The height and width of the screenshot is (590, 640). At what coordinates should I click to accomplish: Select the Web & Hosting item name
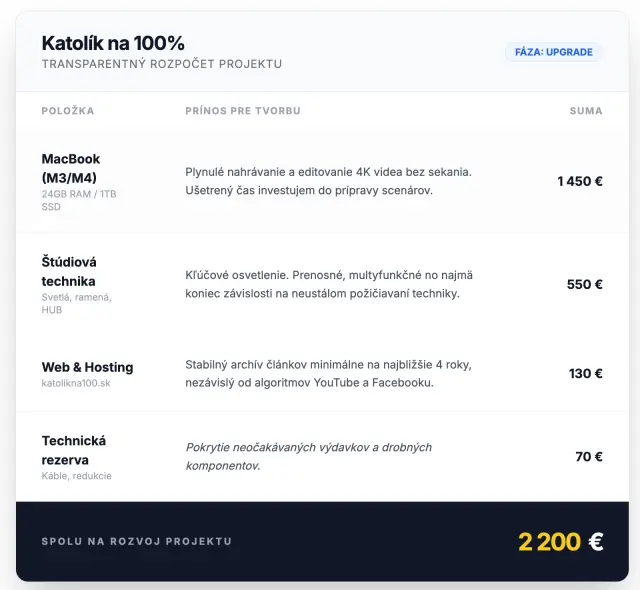pyautogui.click(x=87, y=367)
